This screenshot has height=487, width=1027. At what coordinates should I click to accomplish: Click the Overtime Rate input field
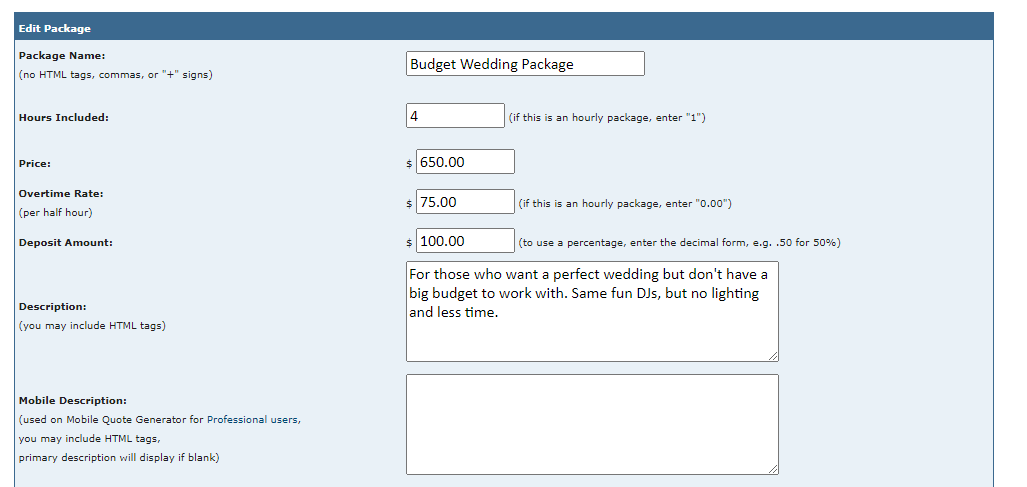click(x=465, y=202)
